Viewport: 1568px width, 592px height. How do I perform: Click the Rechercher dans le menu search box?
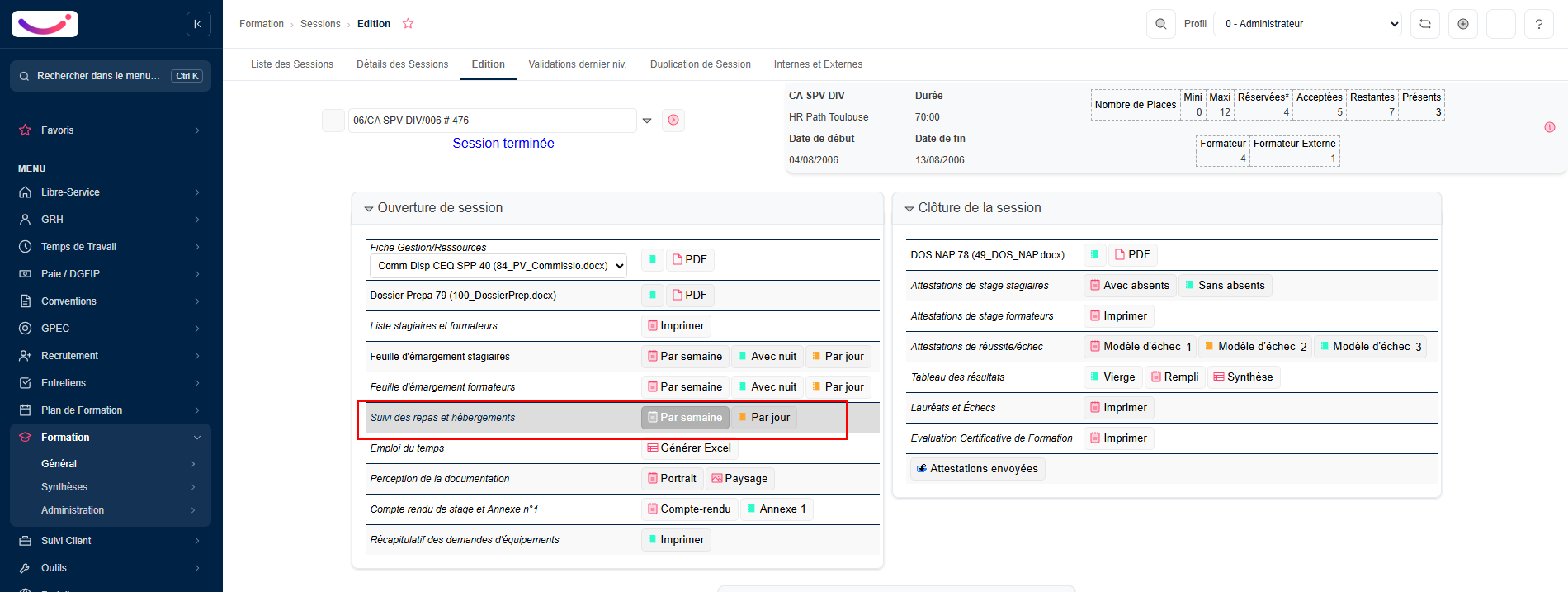click(x=111, y=76)
